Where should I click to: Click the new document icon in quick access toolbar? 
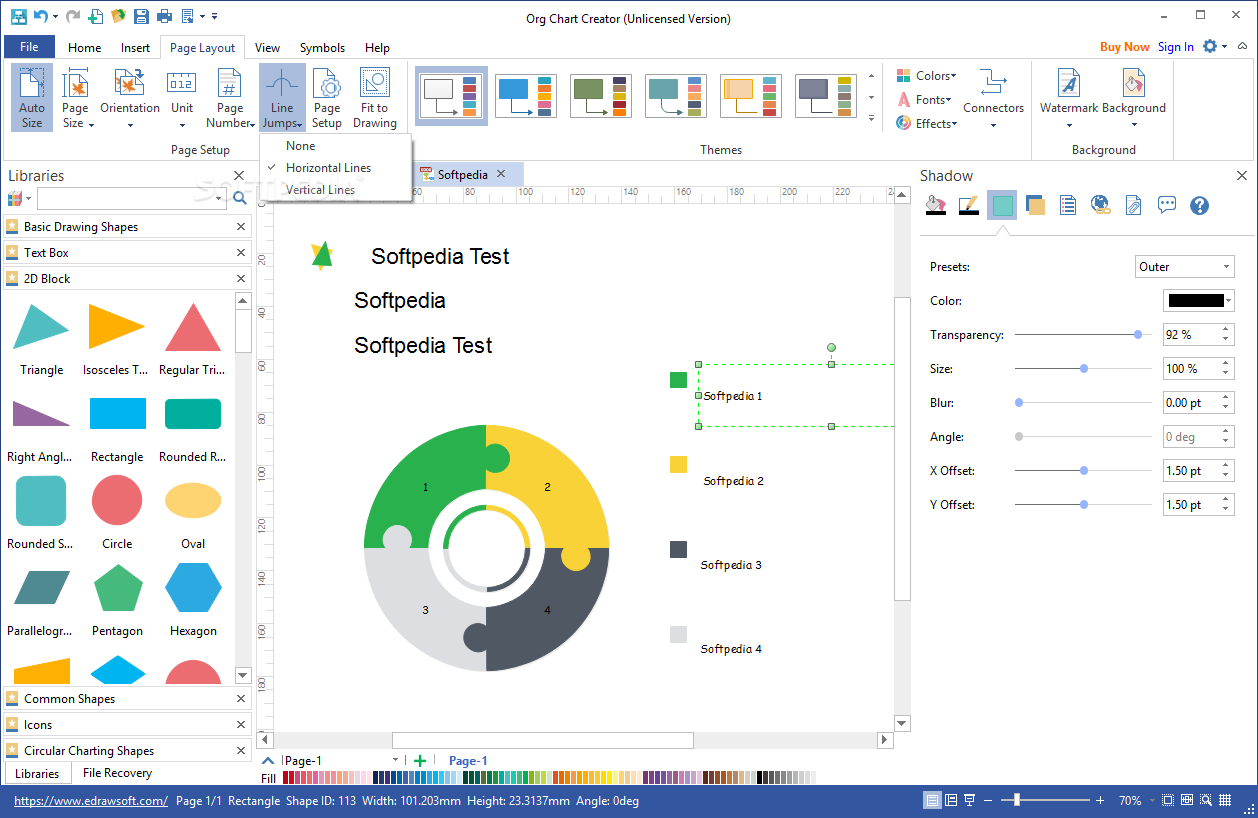tap(95, 16)
